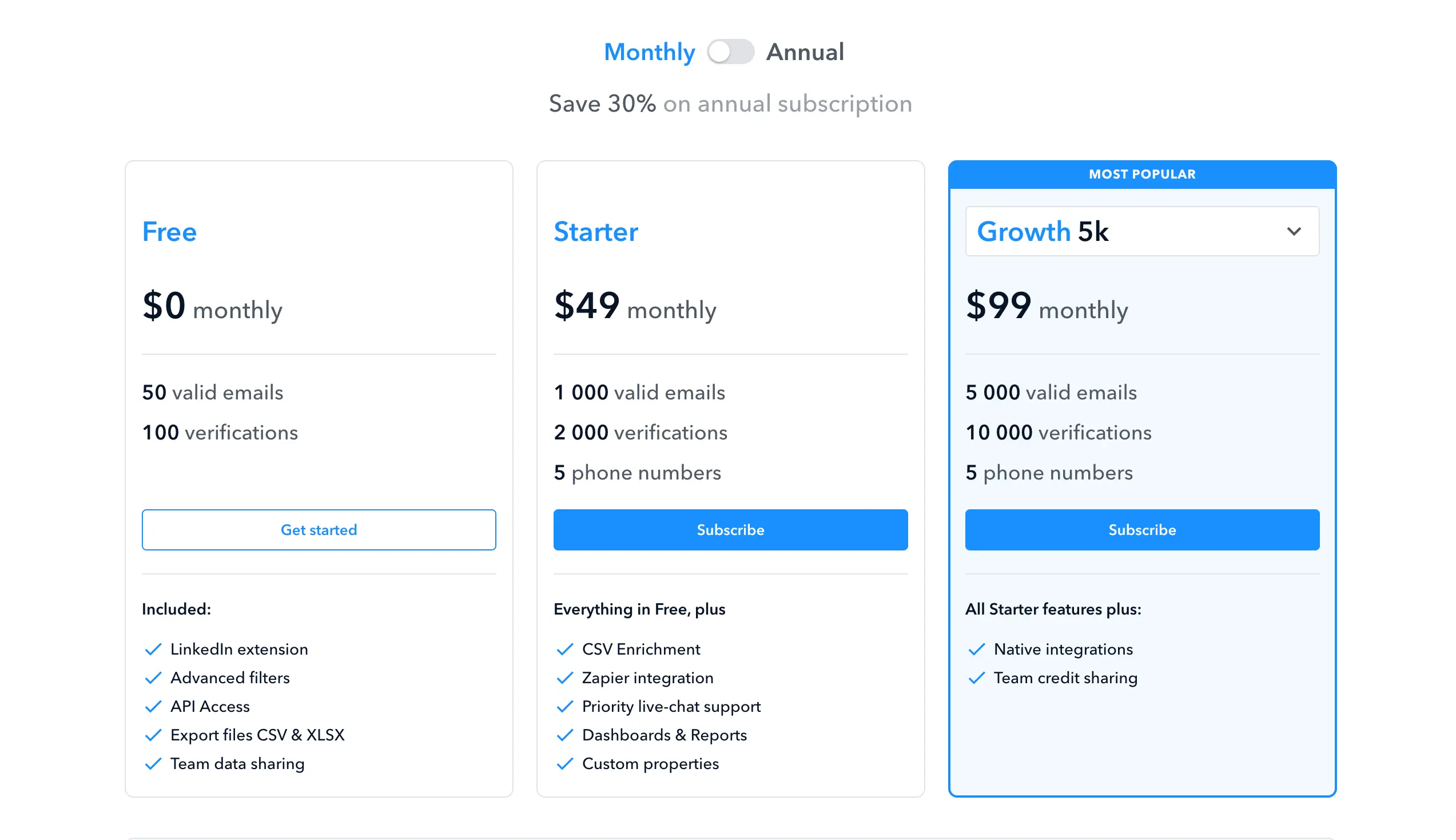The width and height of the screenshot is (1456, 840).
Task: Click checkmark next to LinkedIn extension
Action: (153, 649)
